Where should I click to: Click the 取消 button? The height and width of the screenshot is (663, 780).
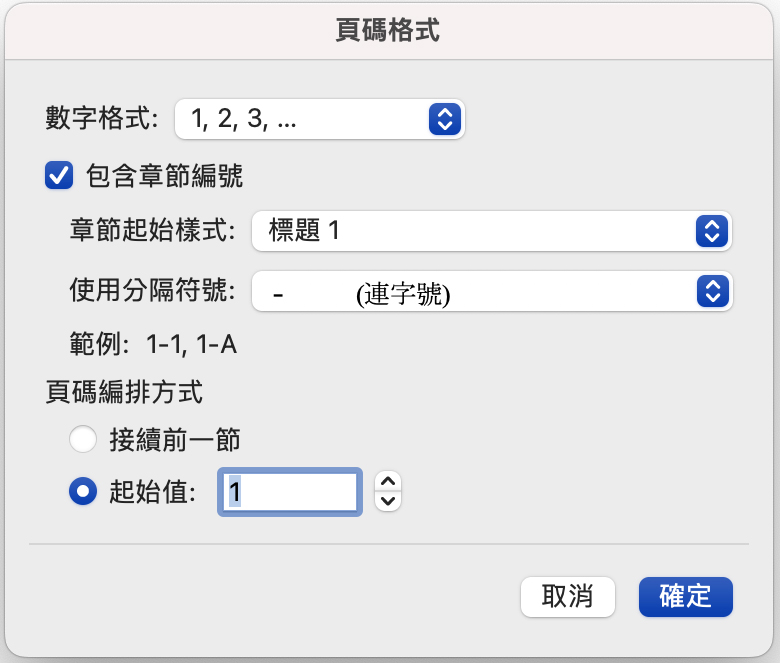coord(567,597)
